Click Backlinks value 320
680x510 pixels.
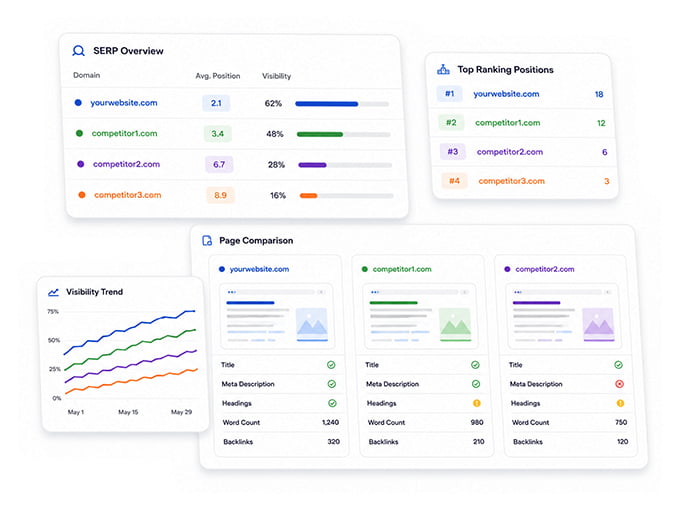coord(333,441)
